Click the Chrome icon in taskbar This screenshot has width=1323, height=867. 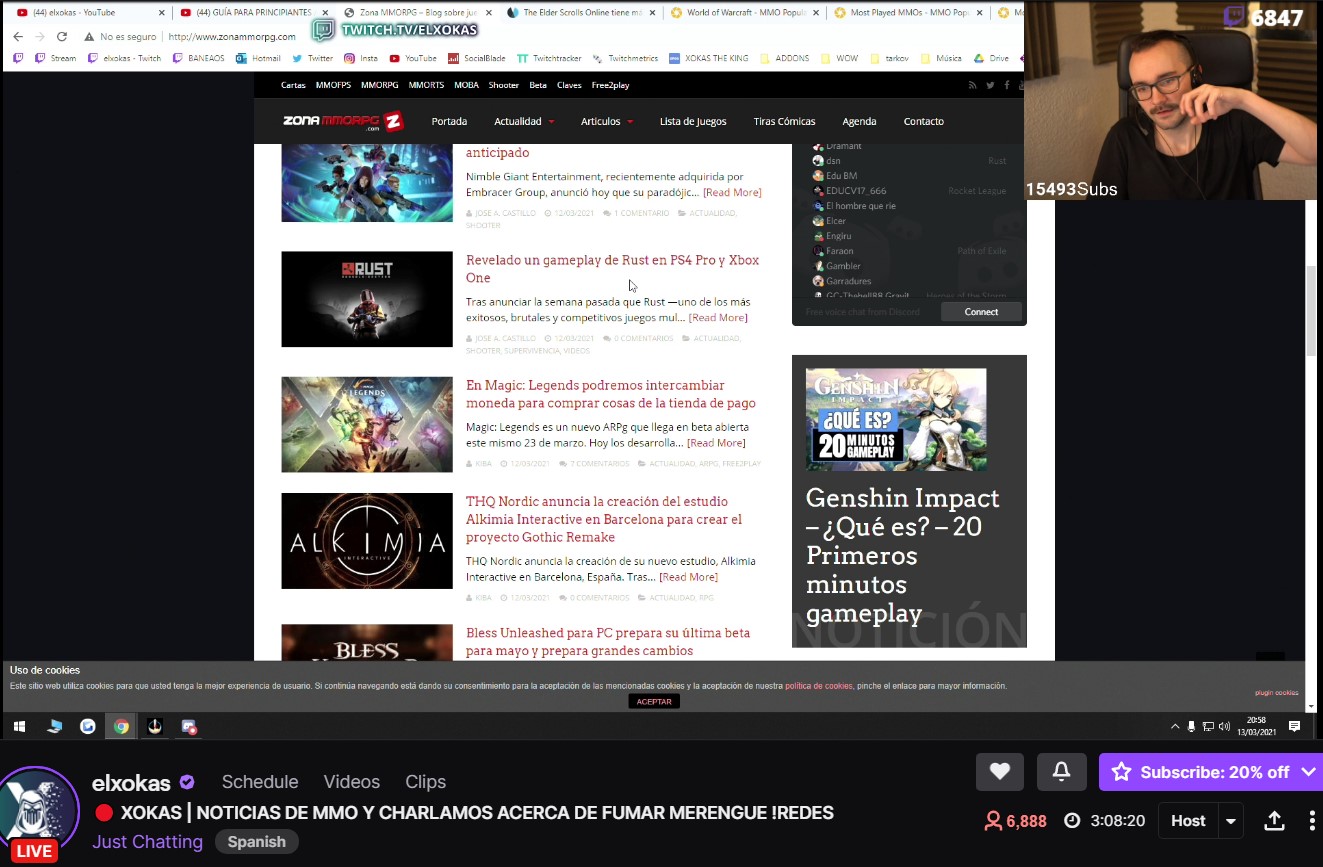121,727
